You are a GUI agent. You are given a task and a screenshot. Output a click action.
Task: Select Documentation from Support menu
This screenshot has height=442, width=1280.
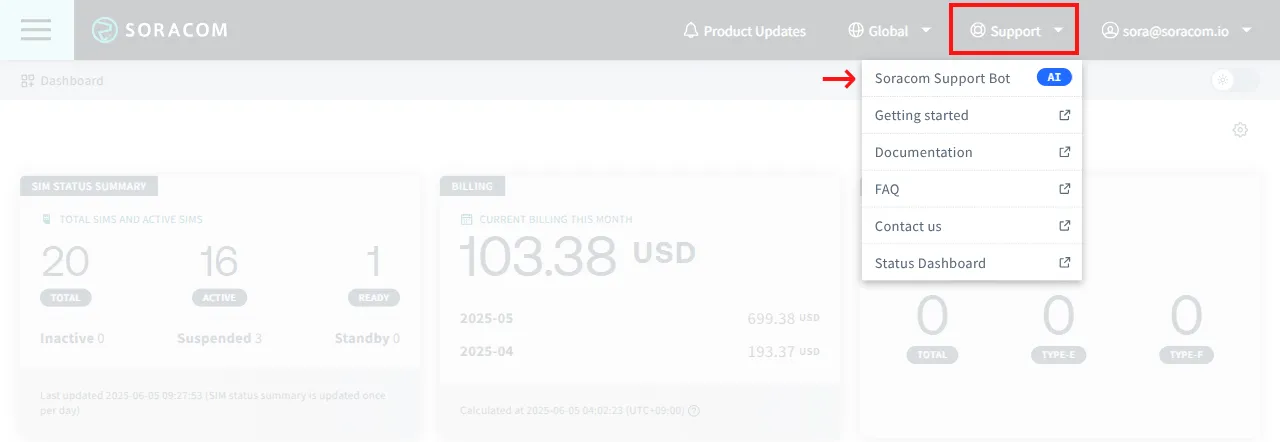click(x=972, y=152)
